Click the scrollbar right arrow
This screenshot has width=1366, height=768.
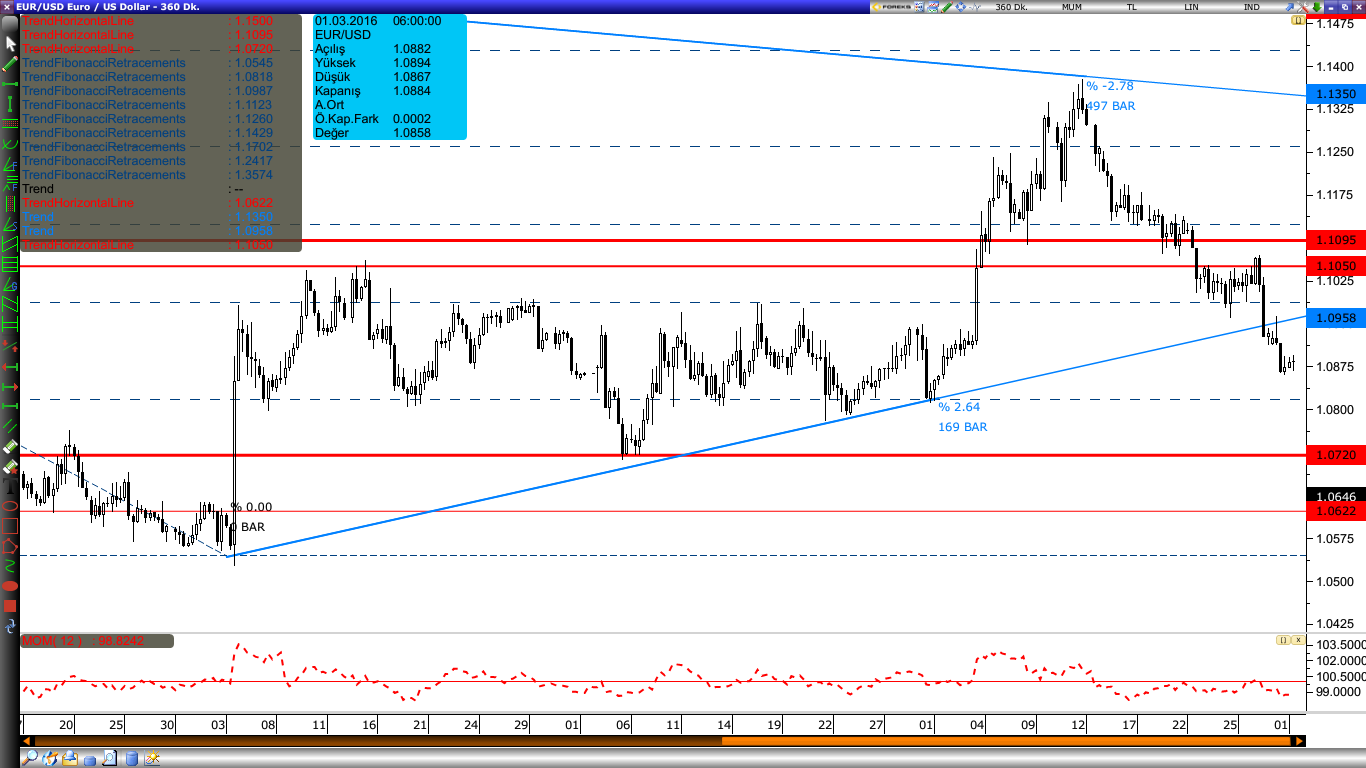point(1299,741)
